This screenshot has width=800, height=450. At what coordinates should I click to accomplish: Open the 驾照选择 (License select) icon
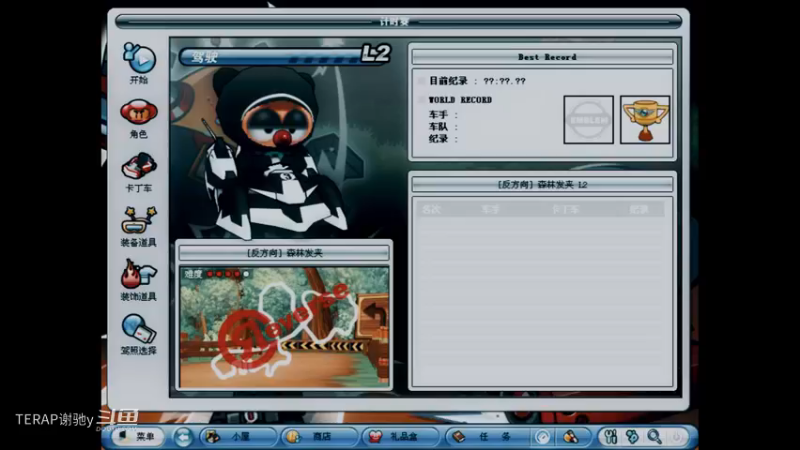pos(139,329)
